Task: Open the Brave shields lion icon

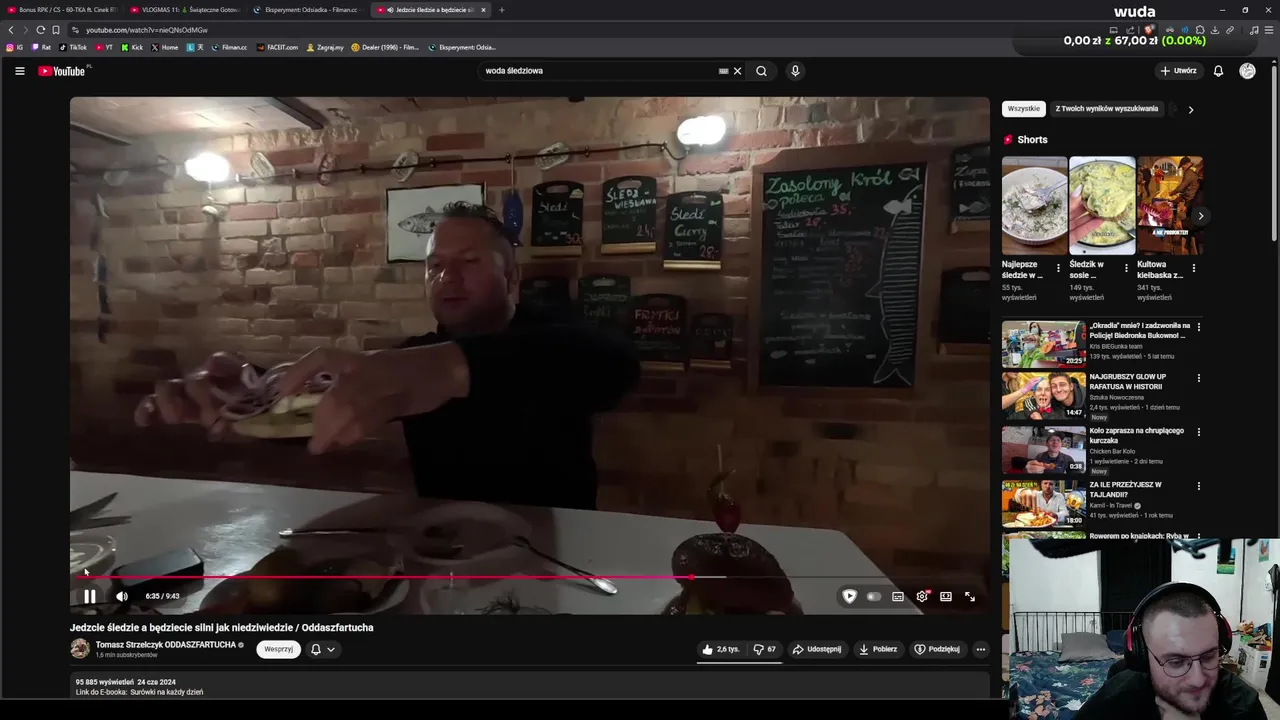Action: (1150, 30)
